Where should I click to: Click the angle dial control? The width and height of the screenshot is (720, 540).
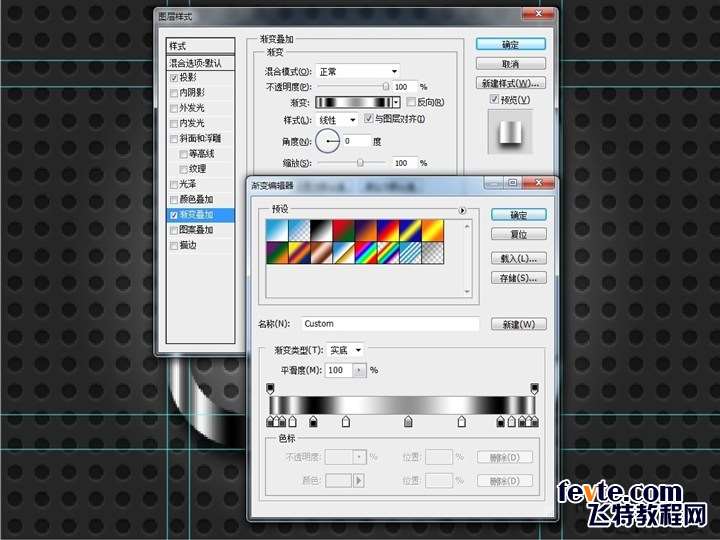tap(328, 141)
